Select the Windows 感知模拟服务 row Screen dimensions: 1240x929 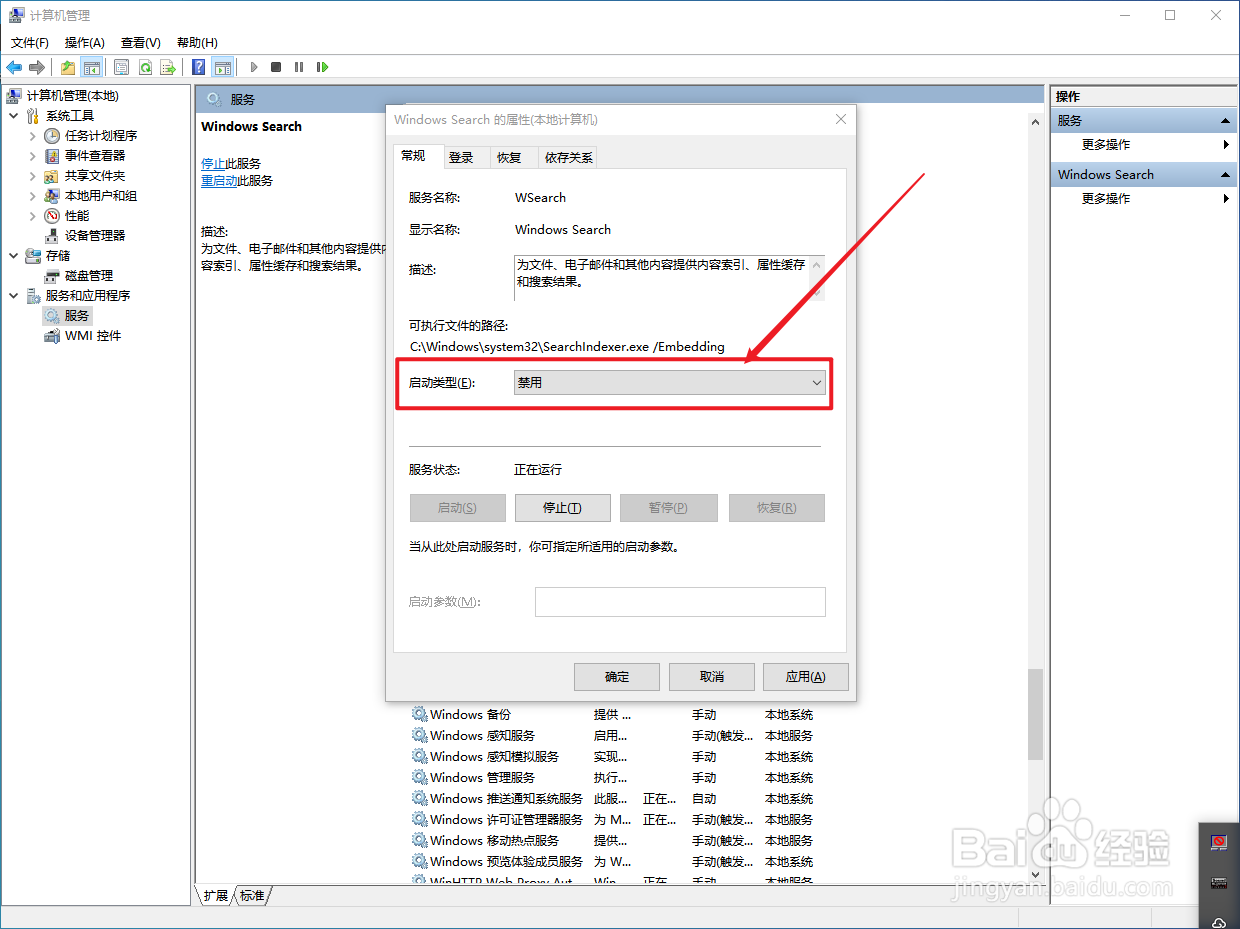coord(612,756)
